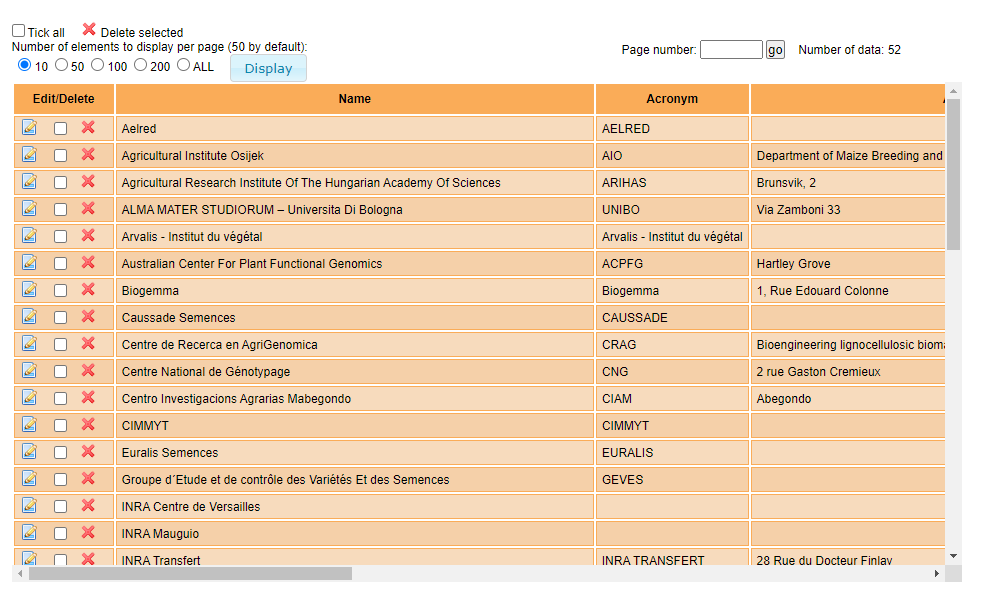Delete the ACPFG row
Image resolution: width=984 pixels, height=601 pixels.
(x=88, y=262)
